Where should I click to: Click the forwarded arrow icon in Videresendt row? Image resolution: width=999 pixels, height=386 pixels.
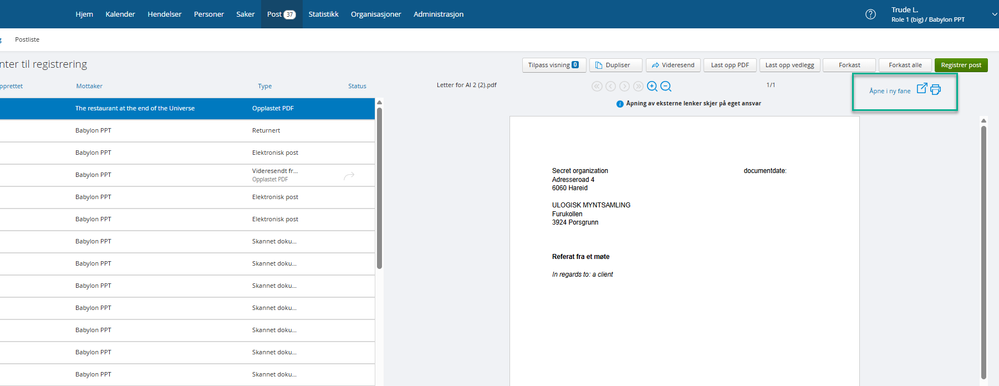349,176
